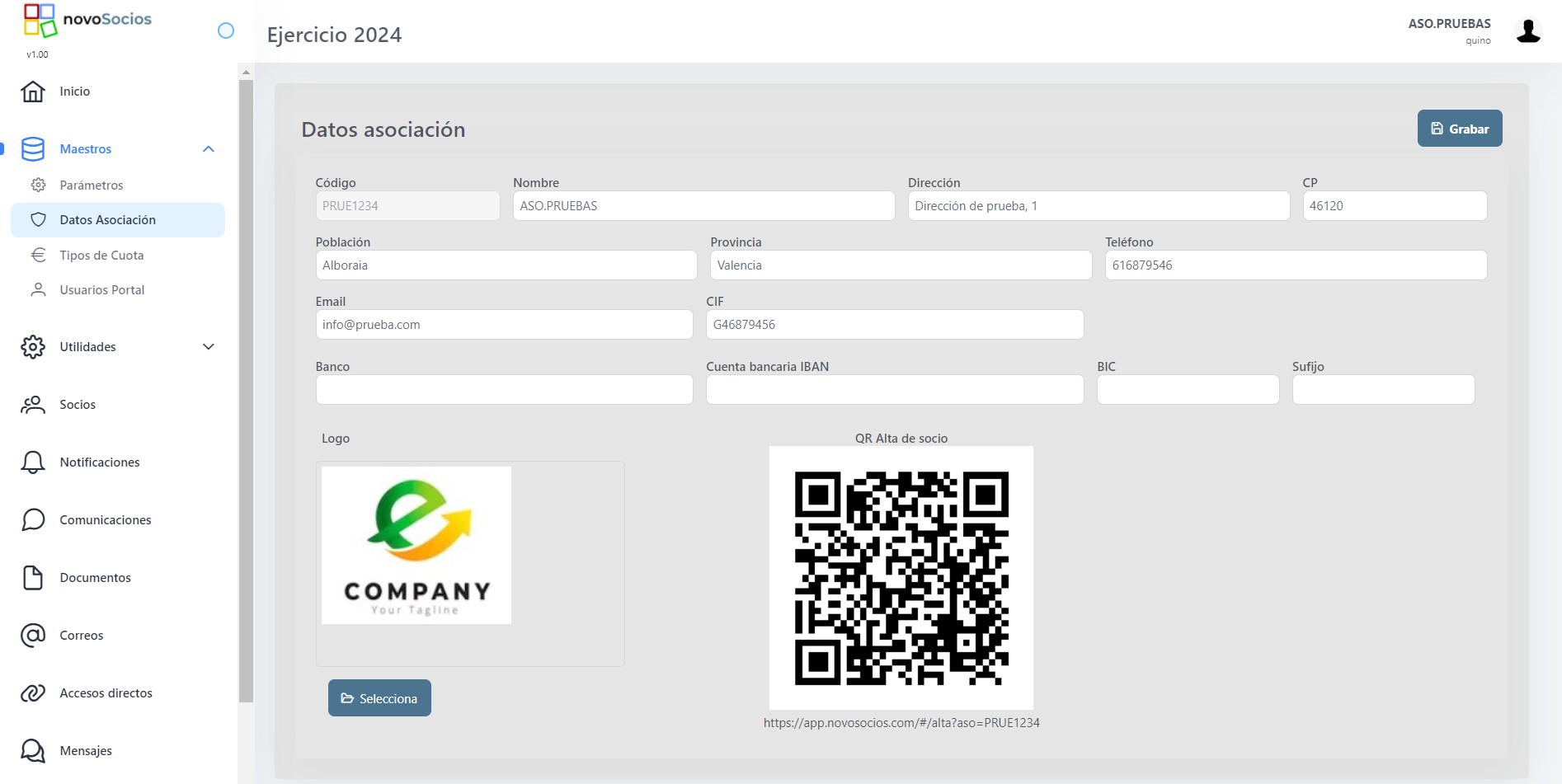Expand the Utilidades section chevron
This screenshot has width=1562, height=784.
[x=209, y=346]
